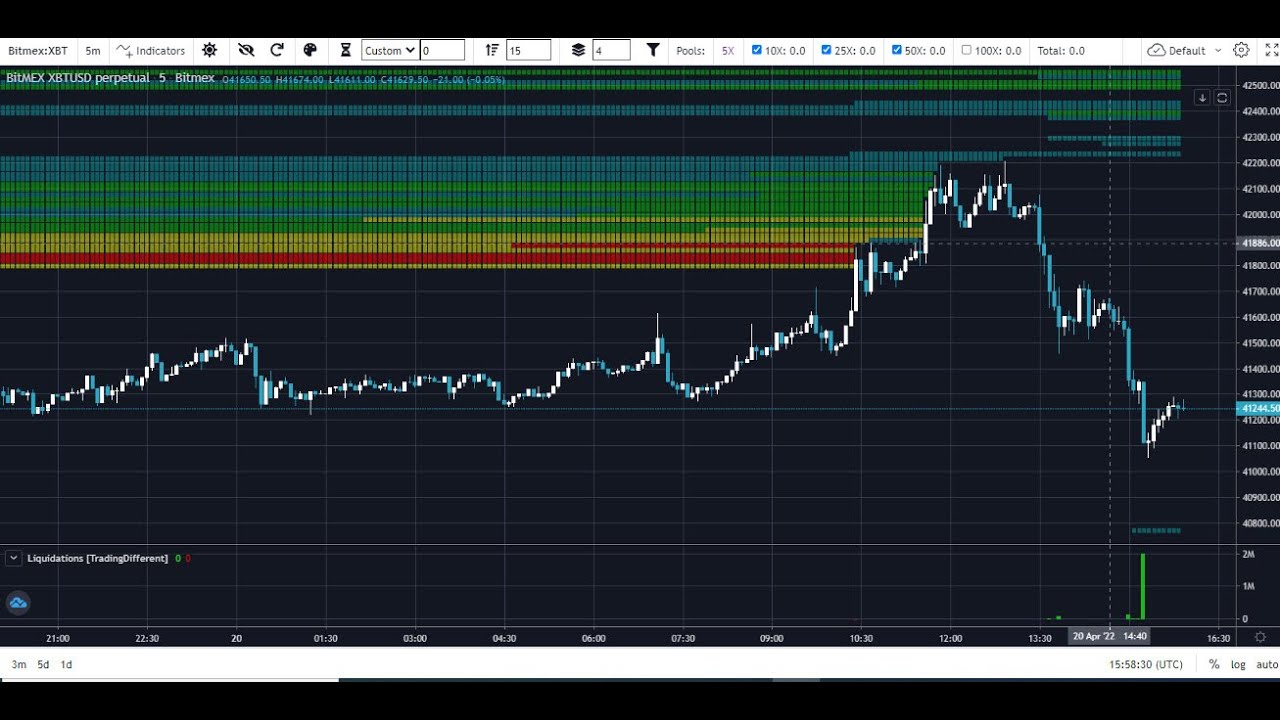Toggle log scale mode

[x=1238, y=664]
